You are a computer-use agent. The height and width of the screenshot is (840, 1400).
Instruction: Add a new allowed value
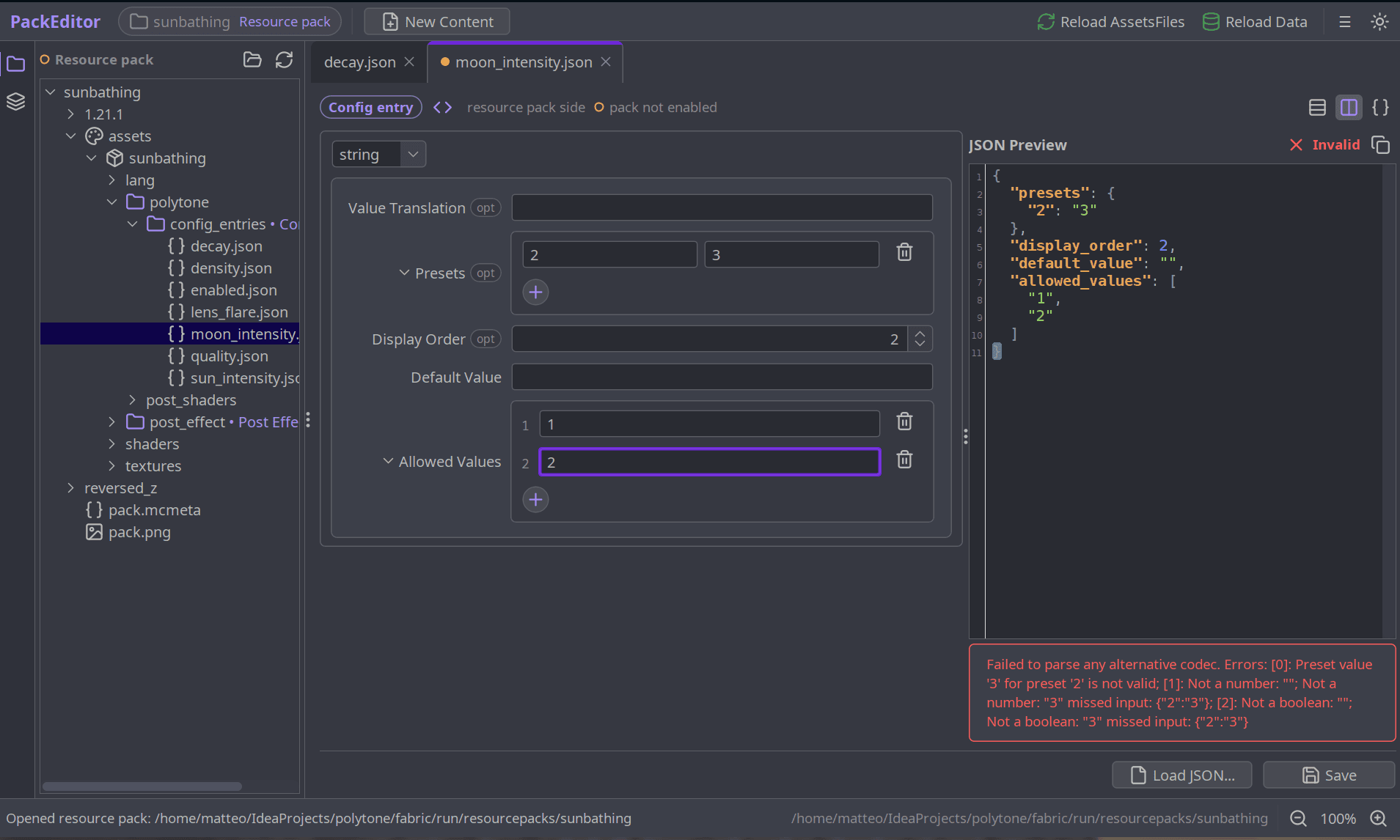[535, 499]
